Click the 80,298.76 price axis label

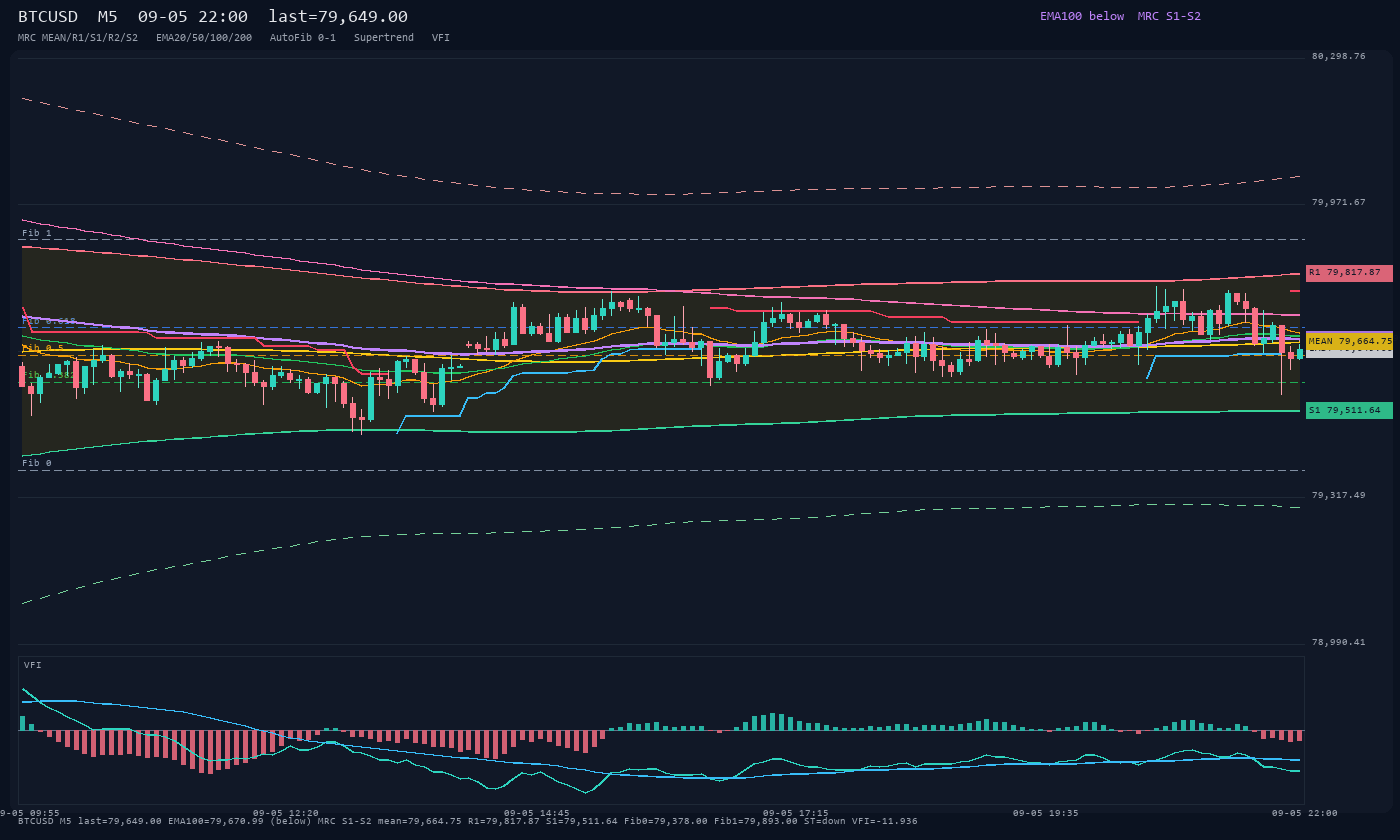tap(1338, 56)
